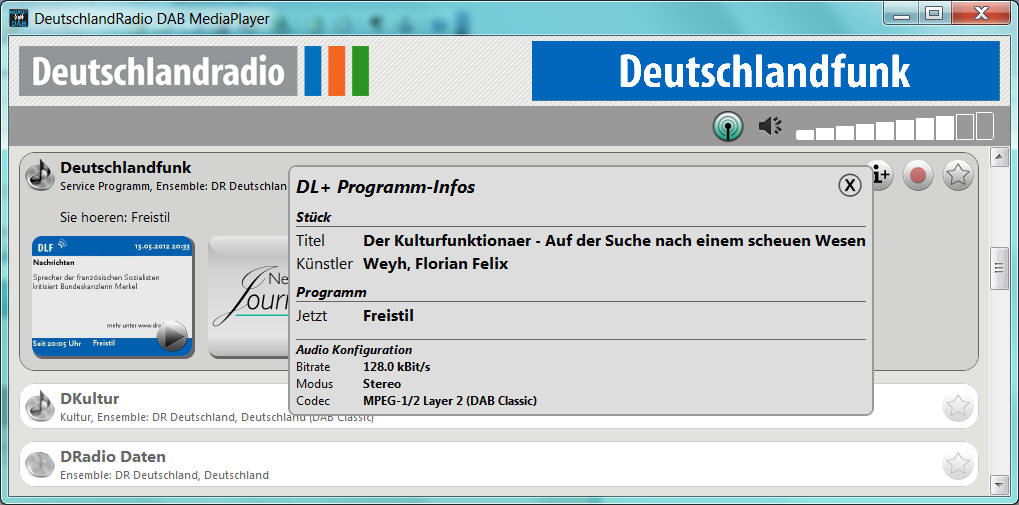
Task: Favorite DRadio Daten with its star icon
Action: [x=958, y=464]
